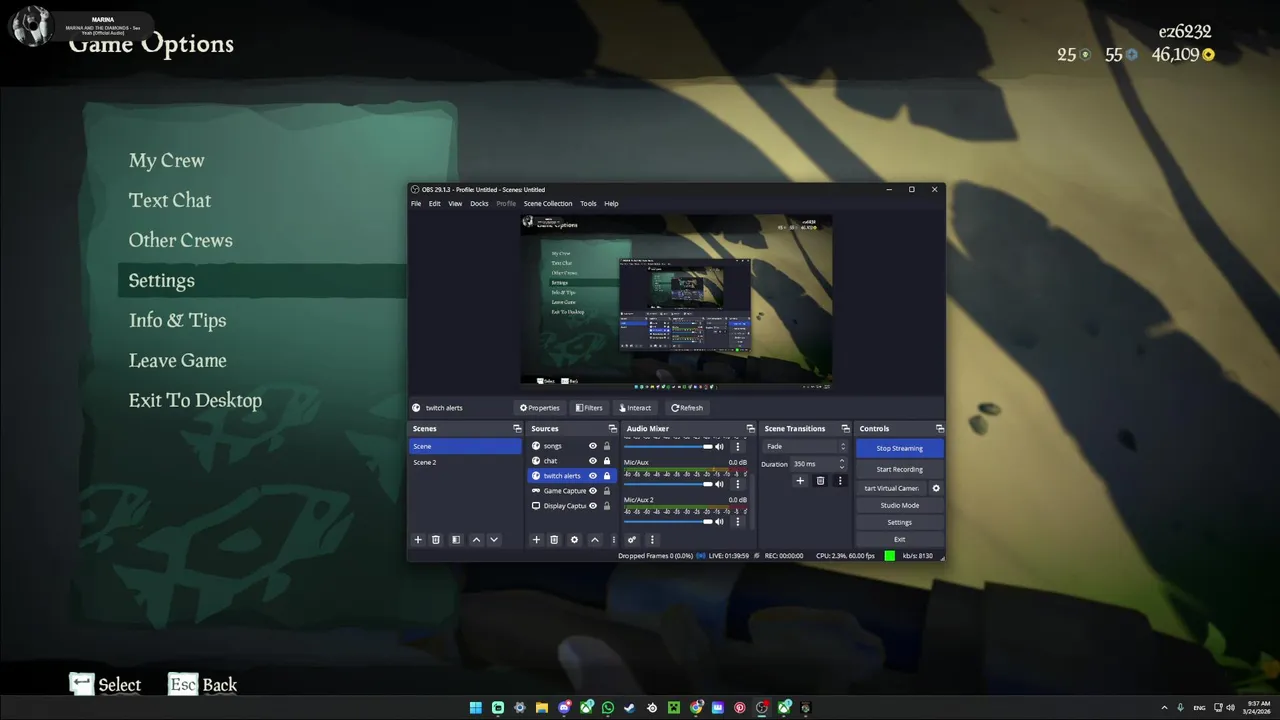Click the Interact button
This screenshot has width=1280, height=720.
[636, 408]
